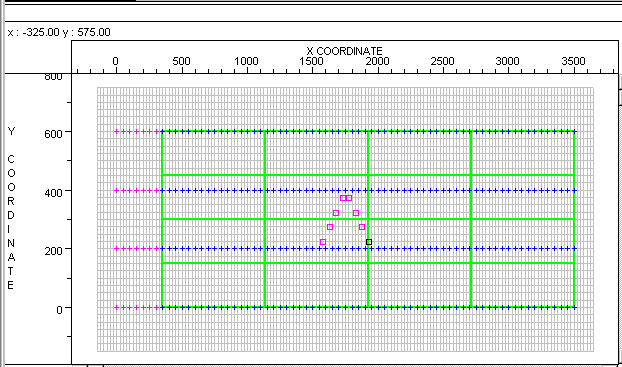Click the '600' label on the Y axis

click(x=54, y=134)
